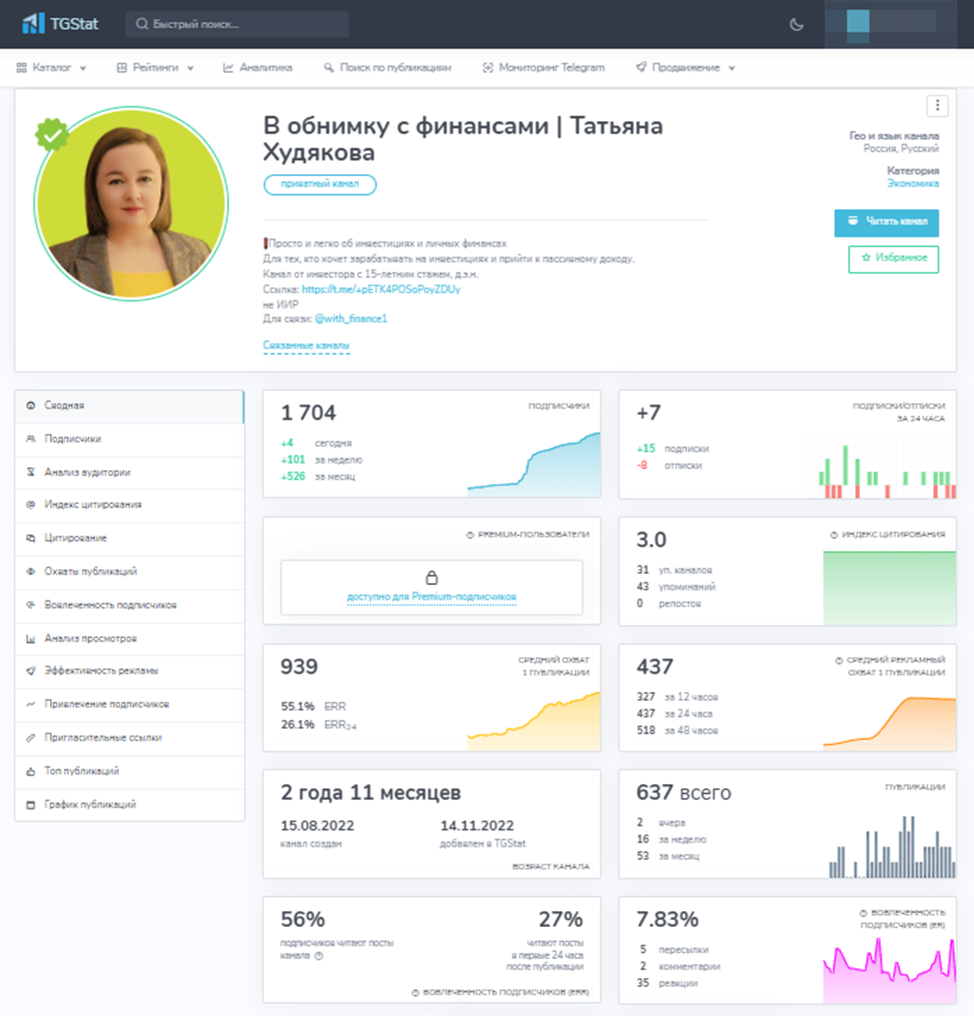Open the Экономика category link

click(912, 183)
